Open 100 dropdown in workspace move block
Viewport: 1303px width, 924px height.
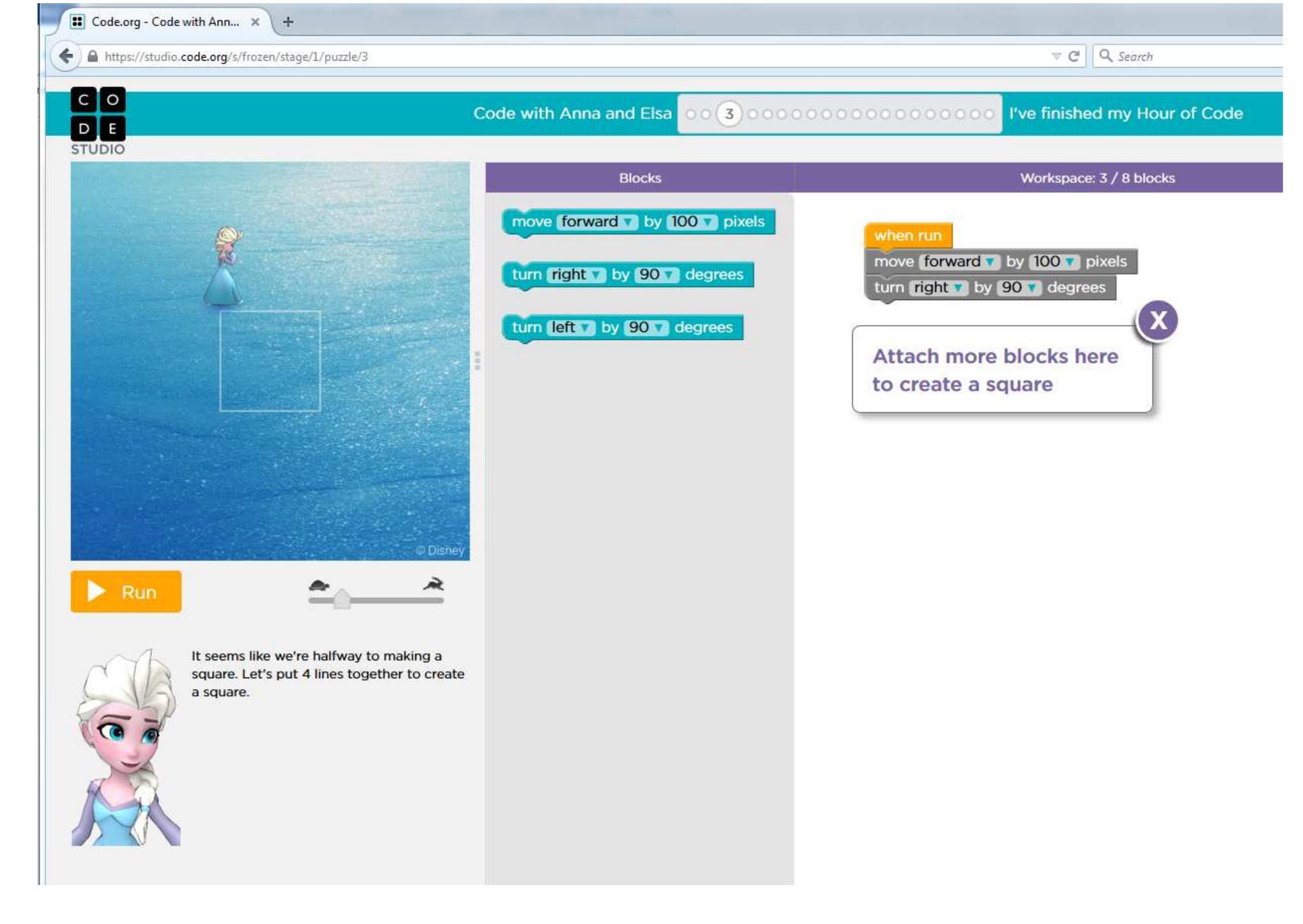click(x=1055, y=262)
